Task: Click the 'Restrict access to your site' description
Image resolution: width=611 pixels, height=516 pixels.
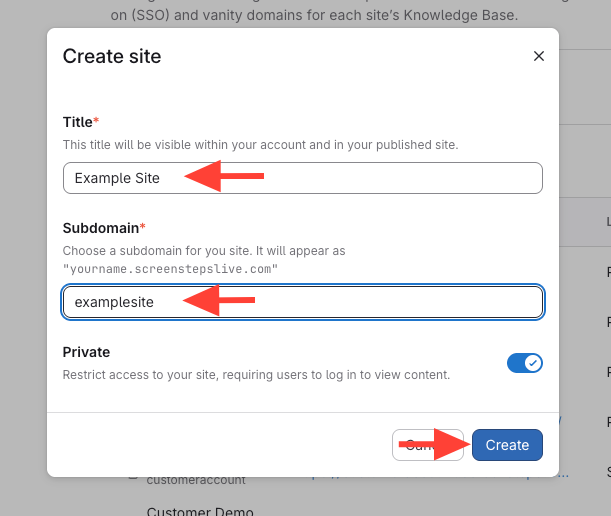Action: [x=256, y=375]
